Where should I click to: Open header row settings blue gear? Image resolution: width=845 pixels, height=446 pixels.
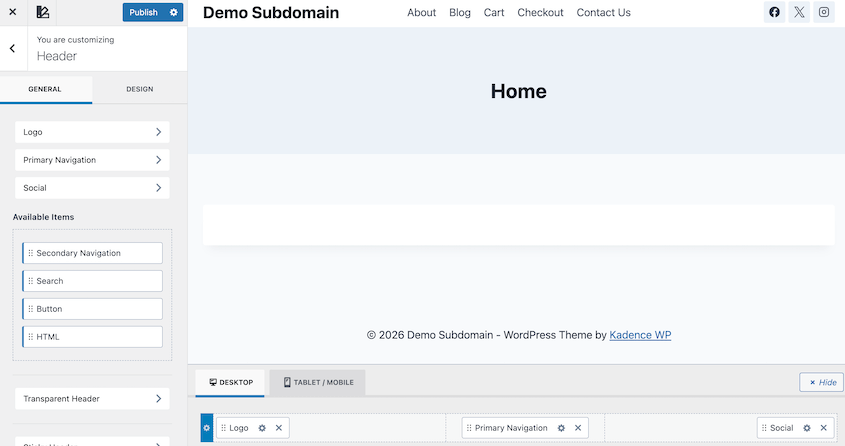[206, 428]
